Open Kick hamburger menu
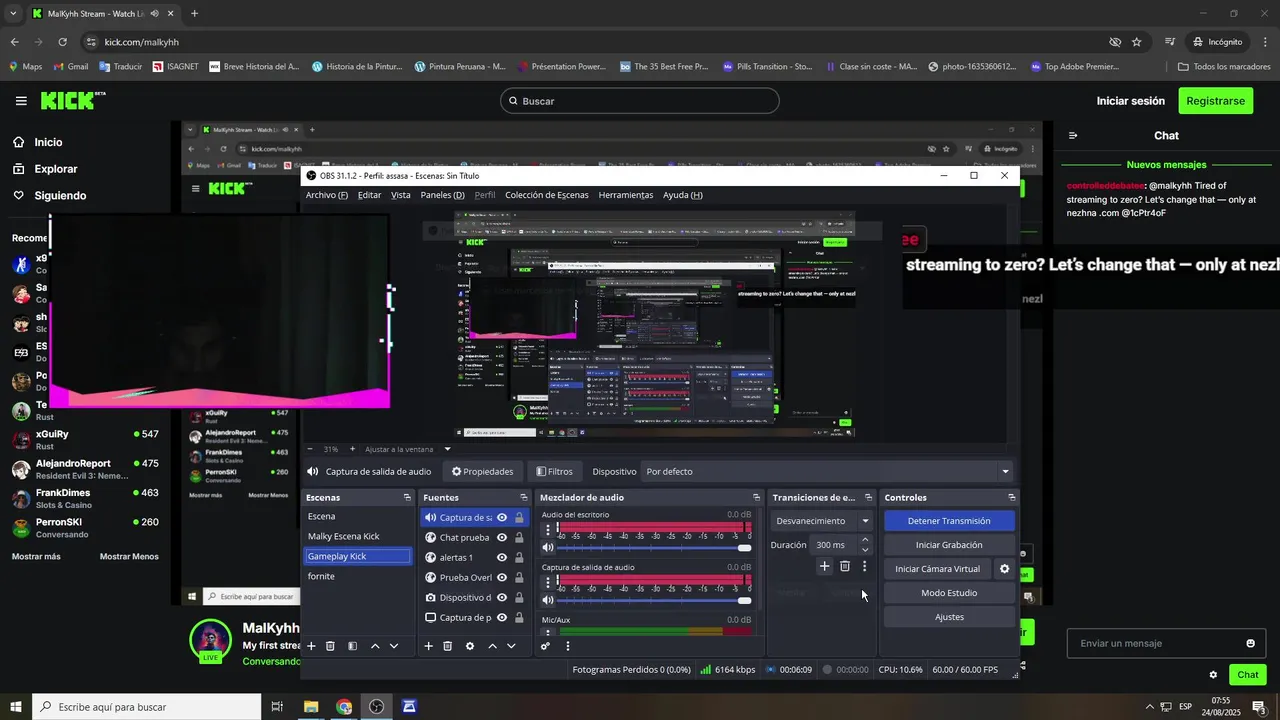Image resolution: width=1280 pixels, height=720 pixels. pos(21,101)
